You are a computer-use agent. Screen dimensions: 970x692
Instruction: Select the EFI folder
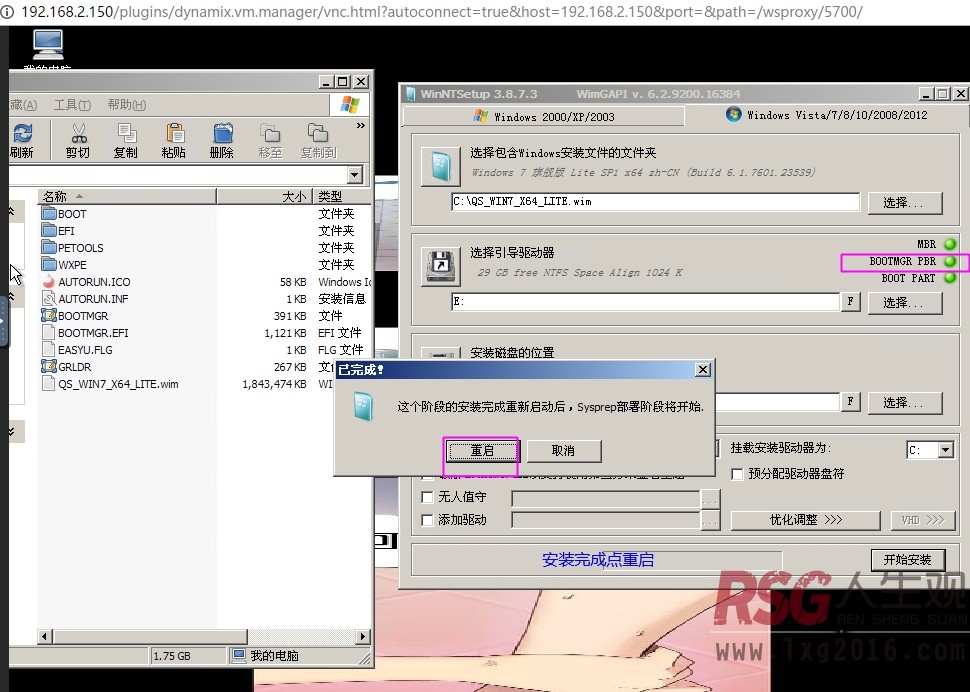59,231
